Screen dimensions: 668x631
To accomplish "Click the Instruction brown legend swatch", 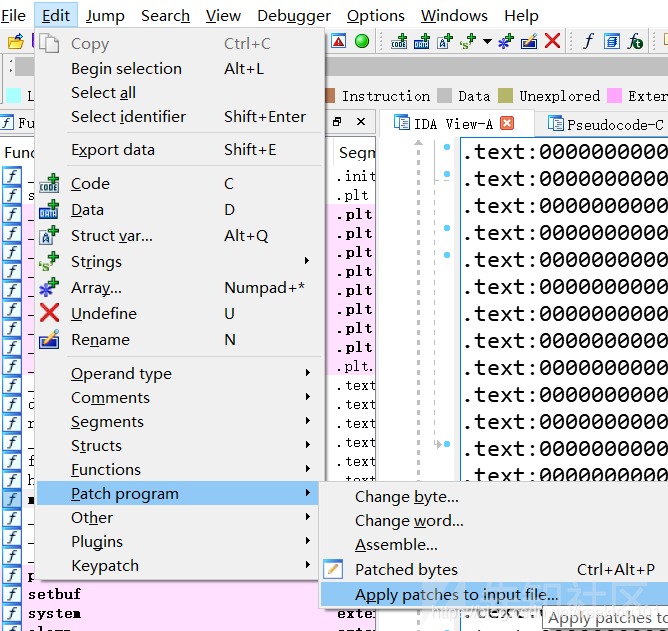I will [x=330, y=96].
